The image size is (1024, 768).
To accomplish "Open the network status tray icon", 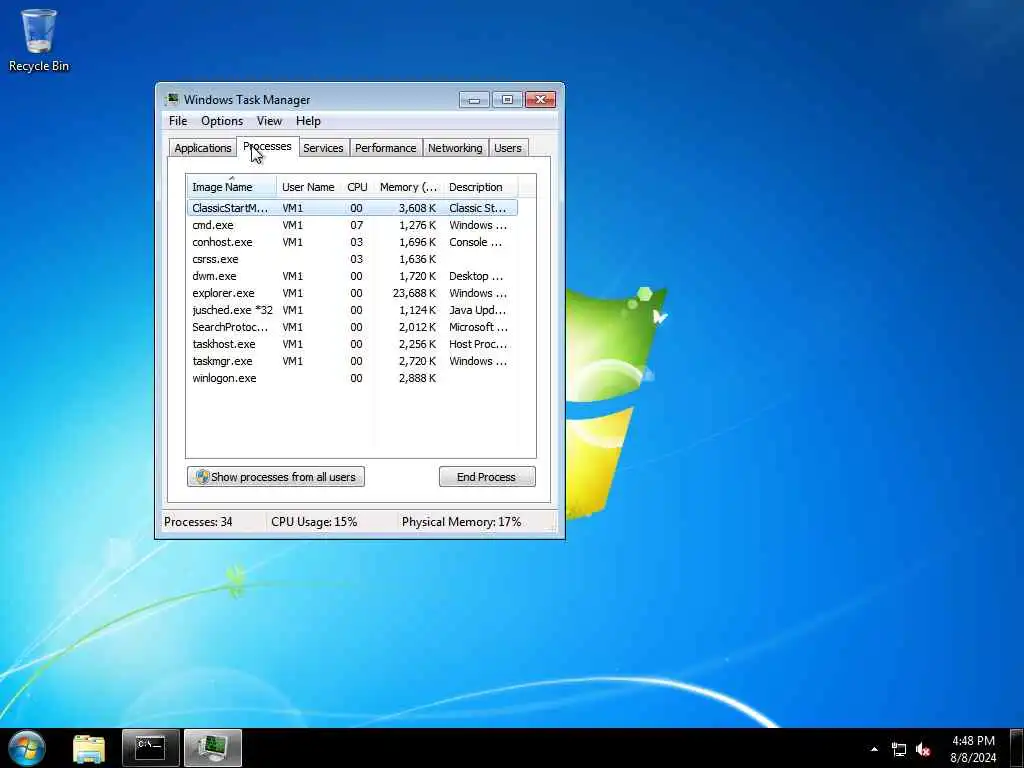I will click(899, 750).
